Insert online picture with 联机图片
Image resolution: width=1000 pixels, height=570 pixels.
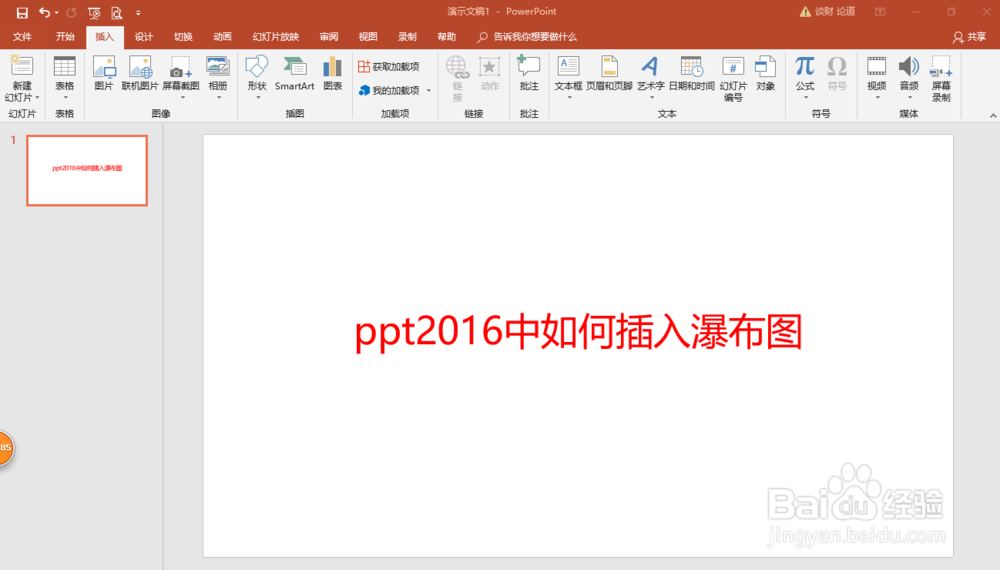140,73
